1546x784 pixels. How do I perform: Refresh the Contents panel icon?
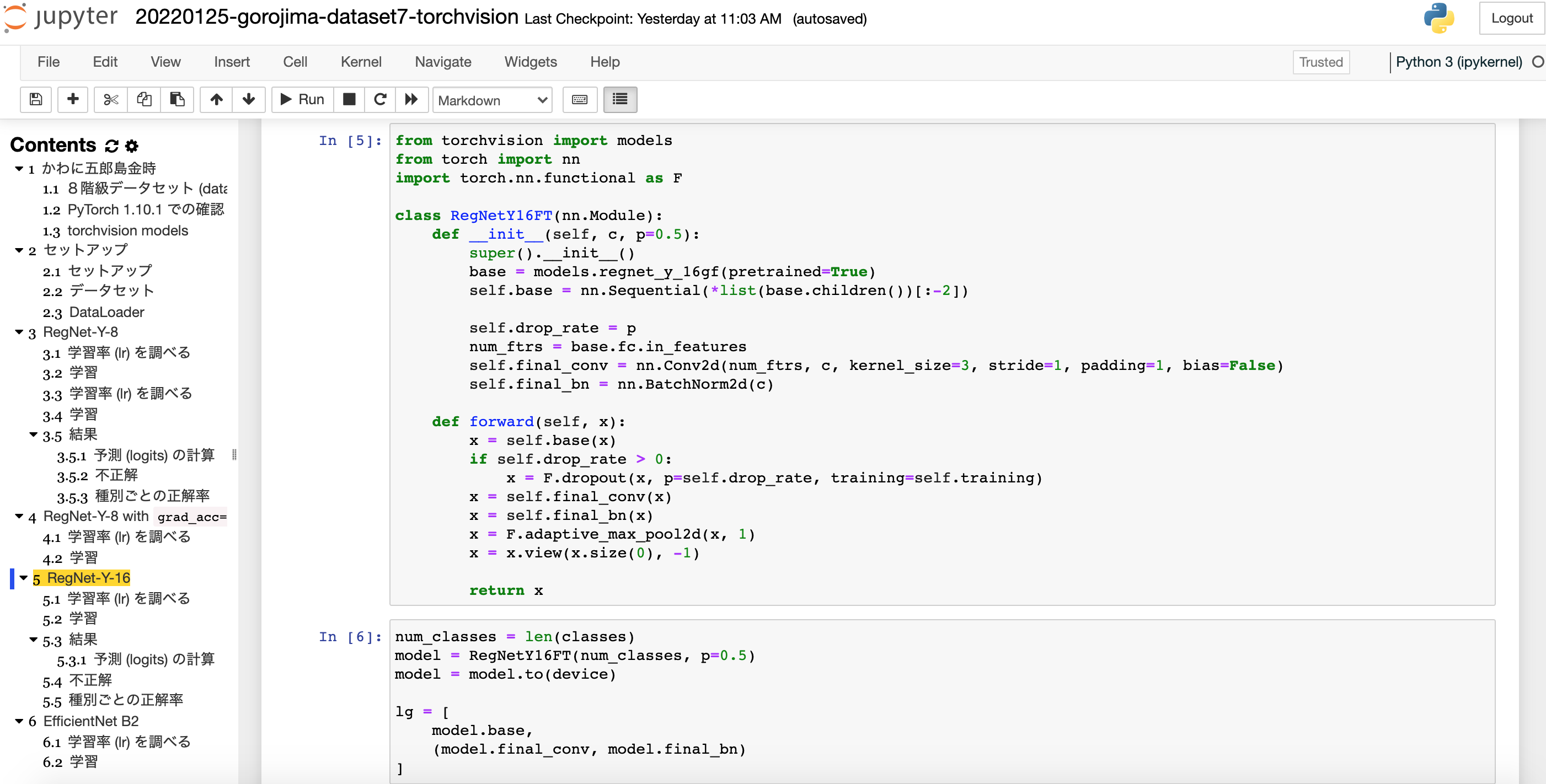tap(111, 146)
